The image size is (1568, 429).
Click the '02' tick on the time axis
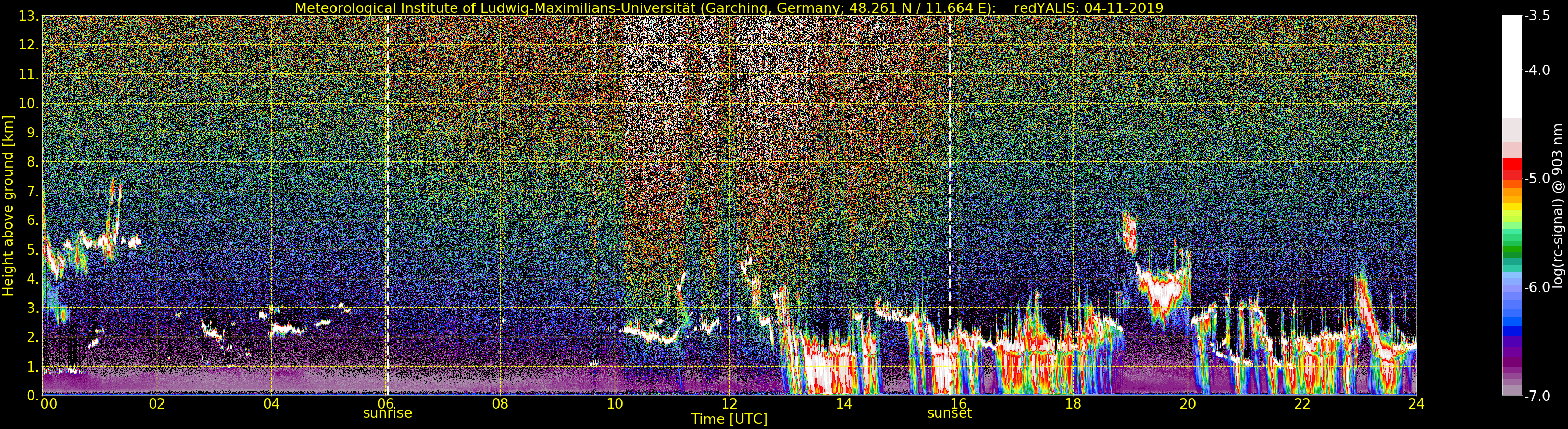tap(156, 403)
